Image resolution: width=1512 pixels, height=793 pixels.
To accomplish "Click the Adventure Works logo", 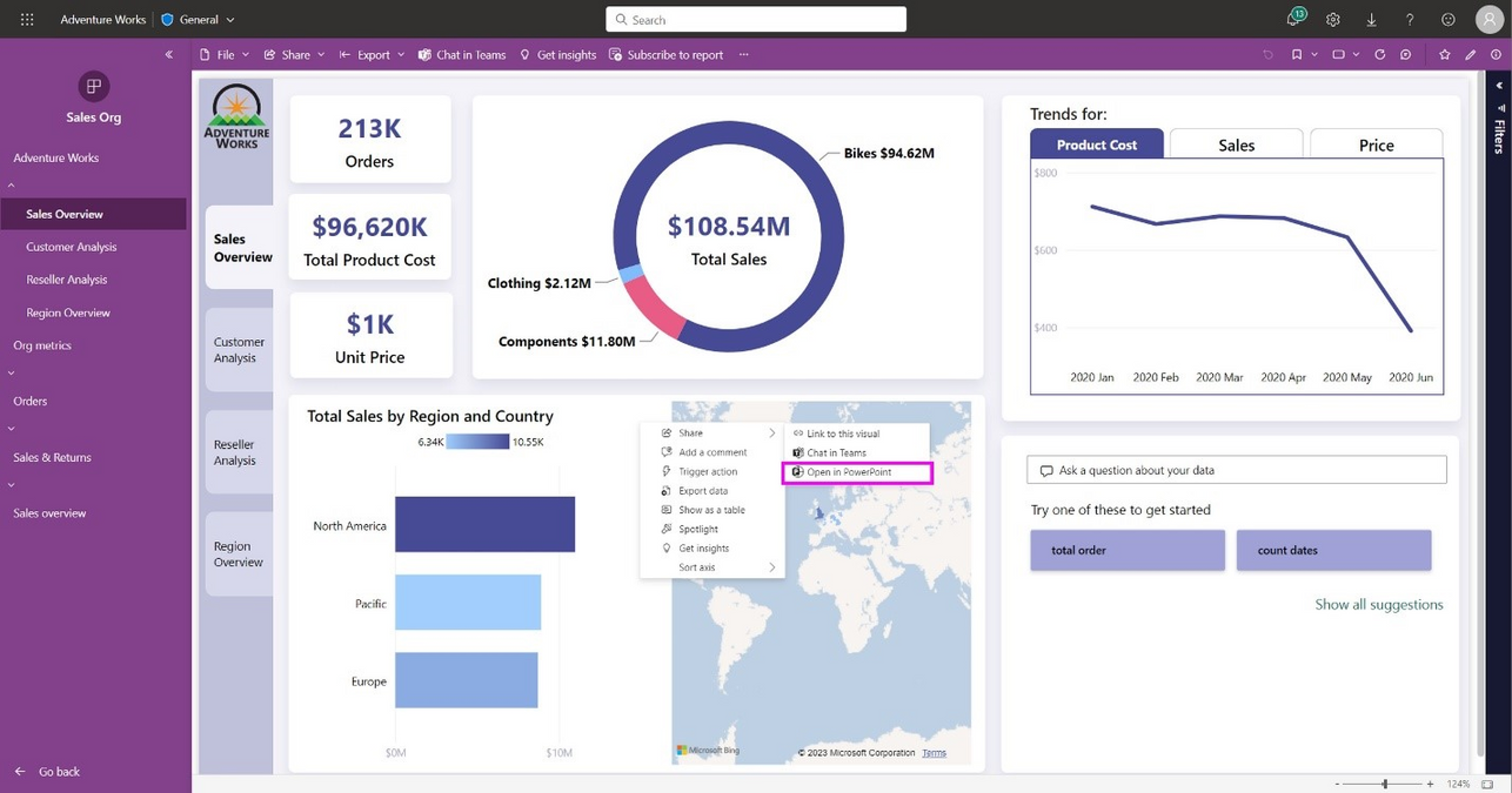I will (236, 116).
